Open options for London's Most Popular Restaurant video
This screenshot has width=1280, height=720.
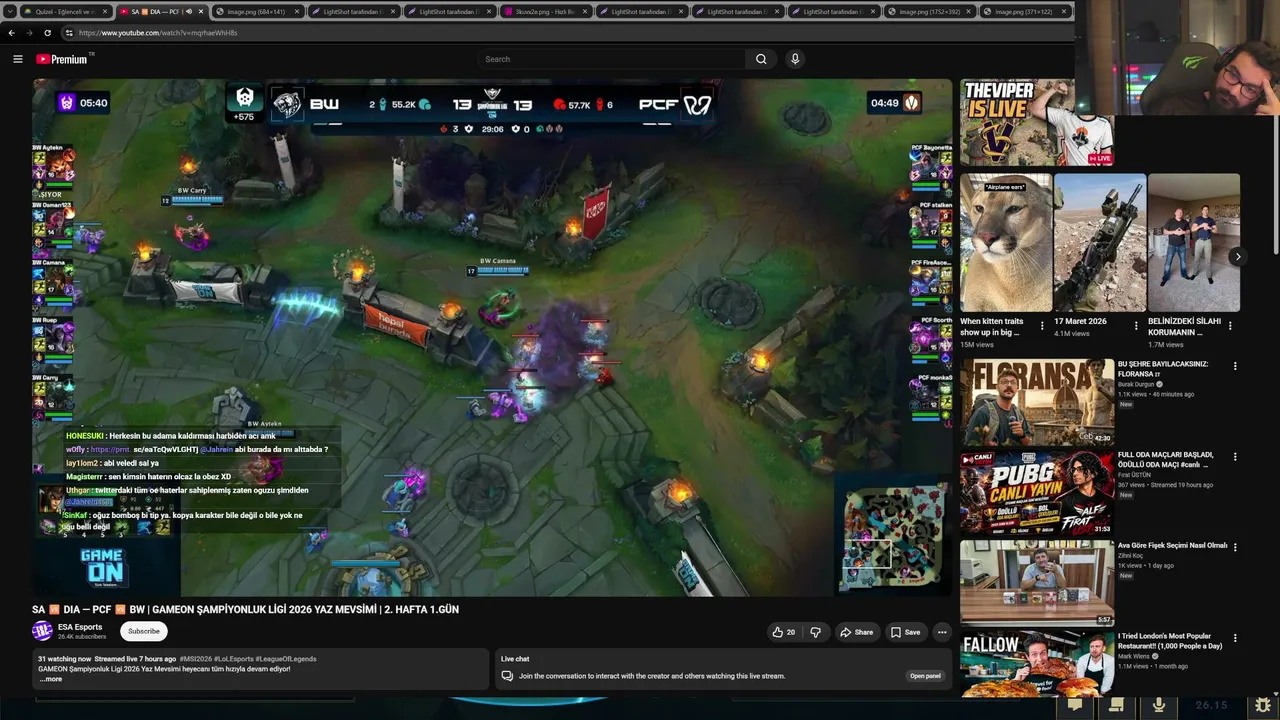tap(1235, 638)
